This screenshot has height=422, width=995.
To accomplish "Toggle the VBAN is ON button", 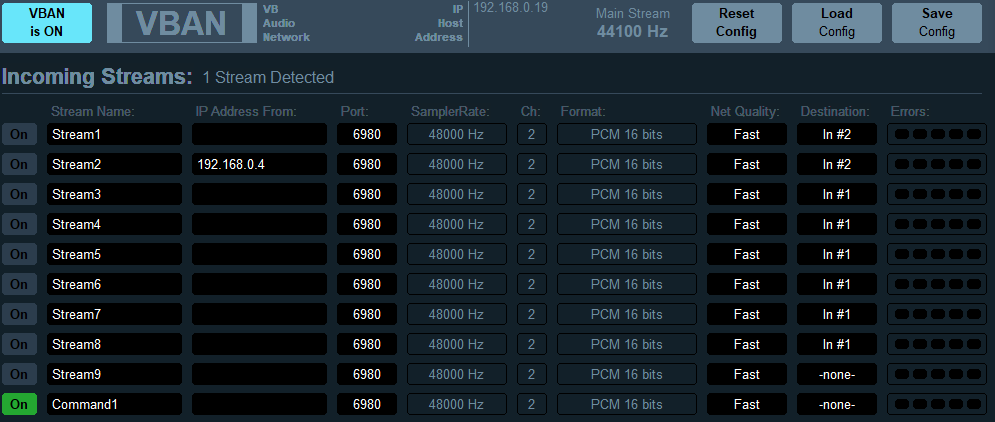I will (x=46, y=23).
